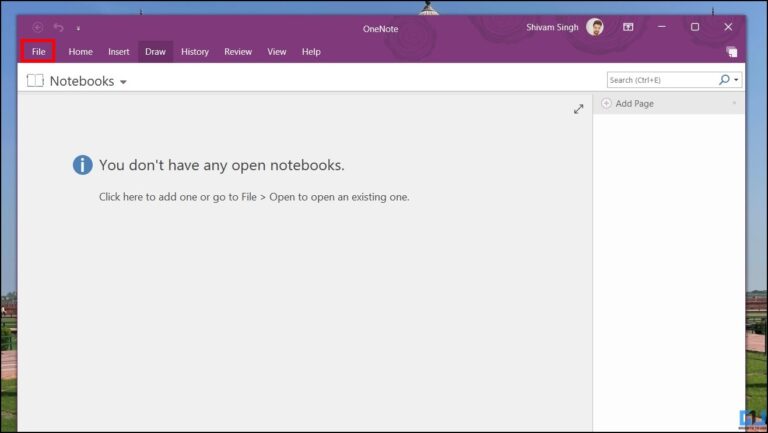Switch to the Review tab
This screenshot has height=433, width=768.
click(x=238, y=51)
